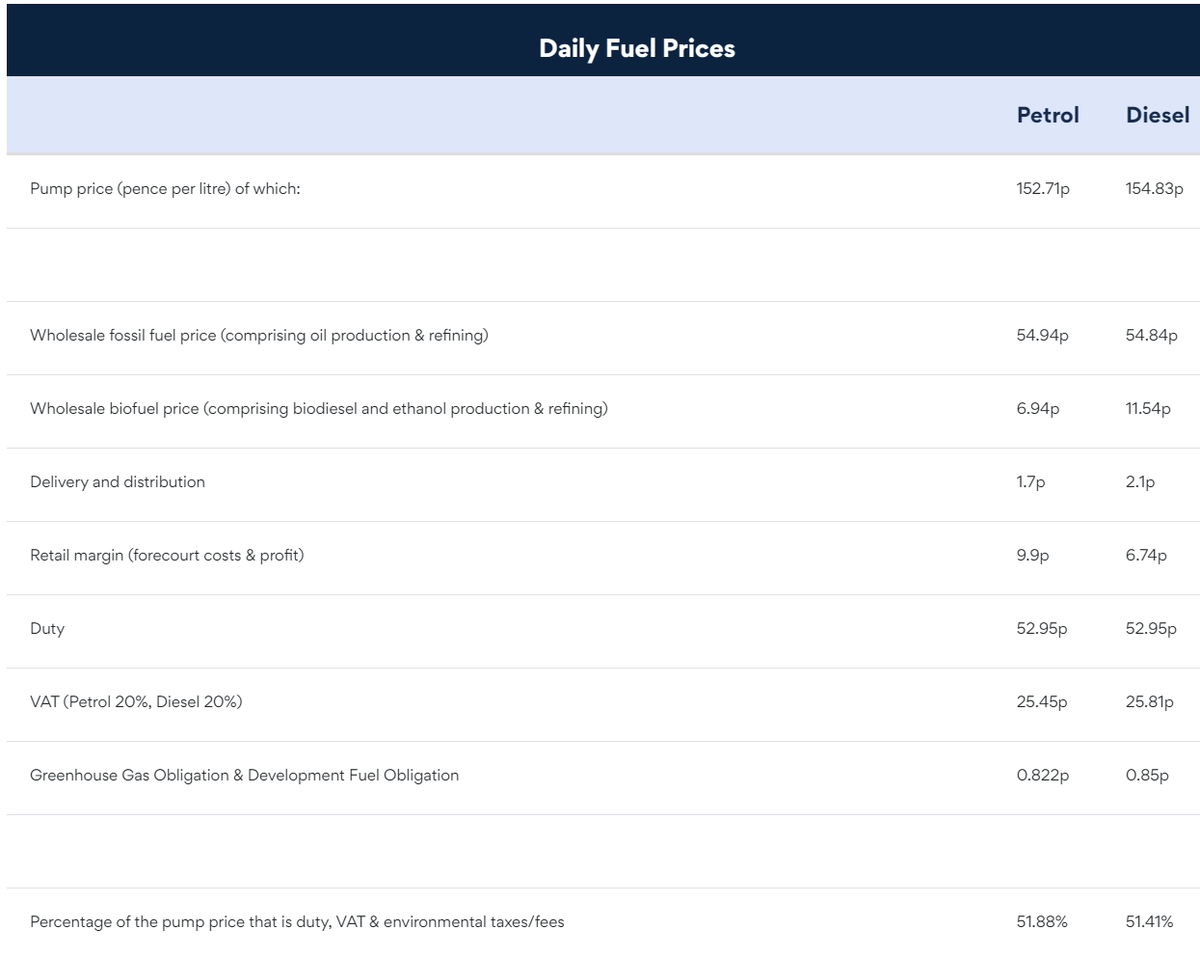Select the Wholesale biofuel price label

318,408
